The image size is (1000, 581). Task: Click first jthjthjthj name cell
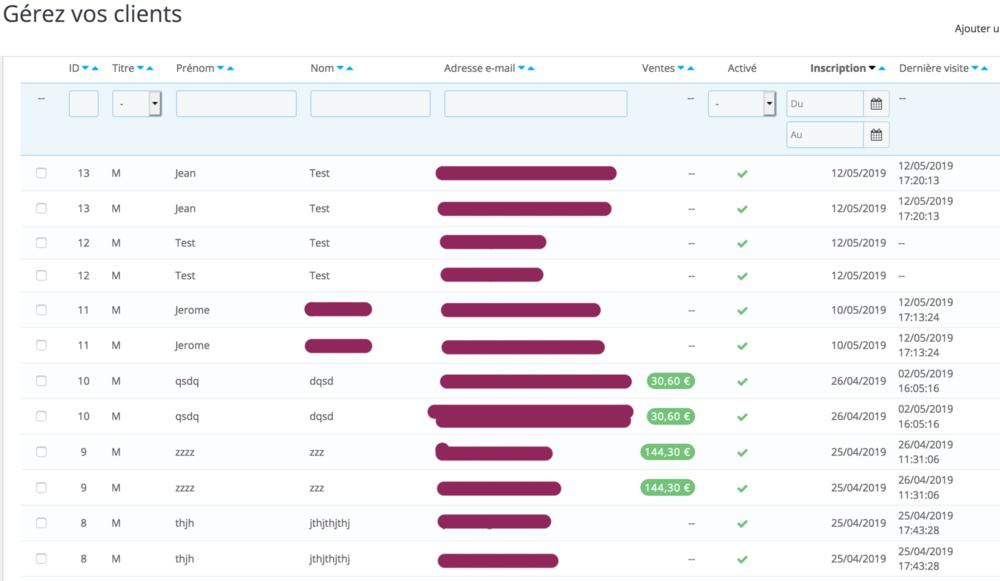(x=329, y=523)
